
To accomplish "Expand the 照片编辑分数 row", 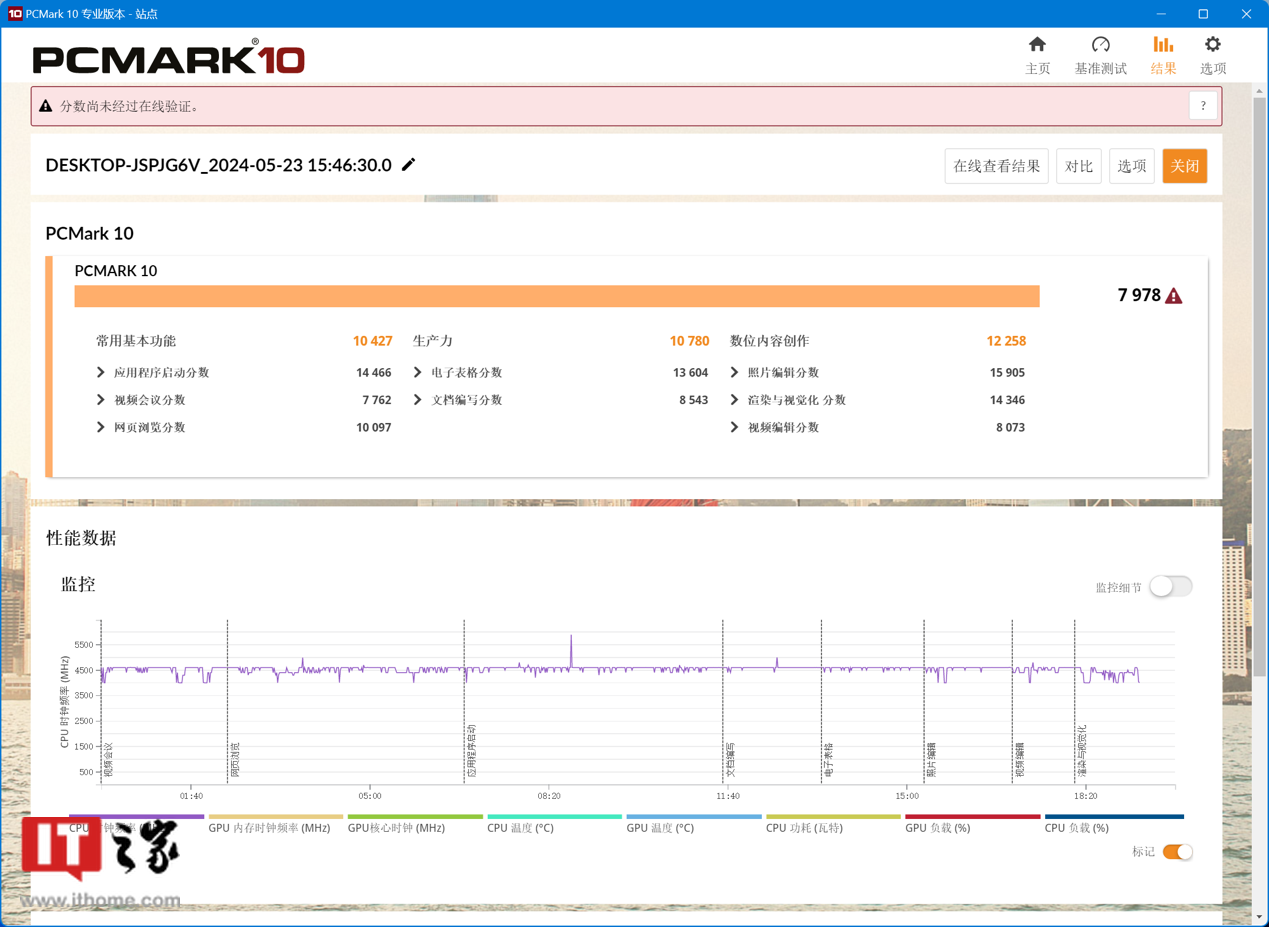I will (x=735, y=372).
